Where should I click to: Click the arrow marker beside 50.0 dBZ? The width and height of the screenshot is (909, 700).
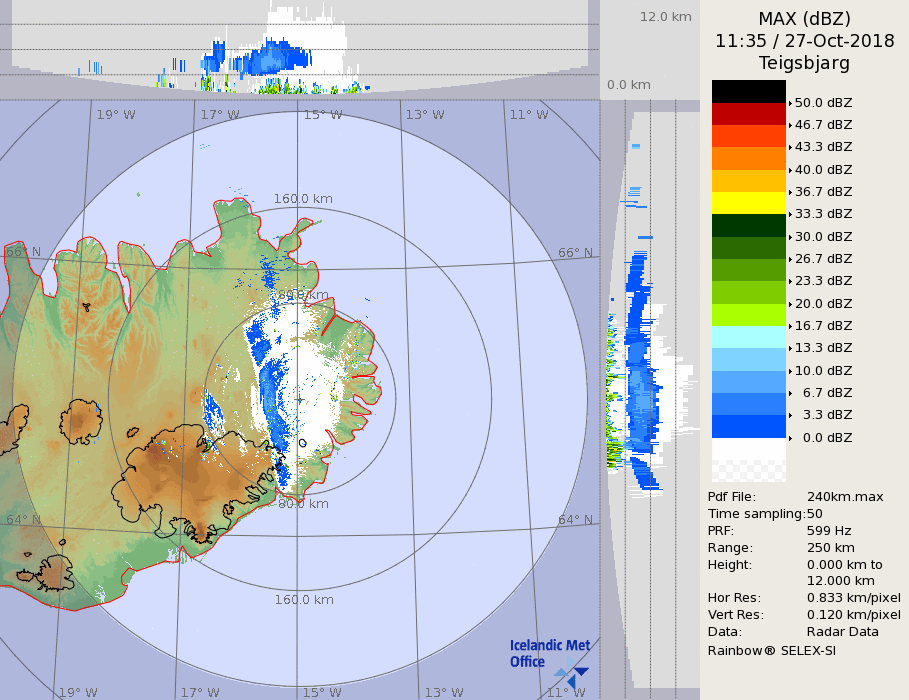click(790, 103)
